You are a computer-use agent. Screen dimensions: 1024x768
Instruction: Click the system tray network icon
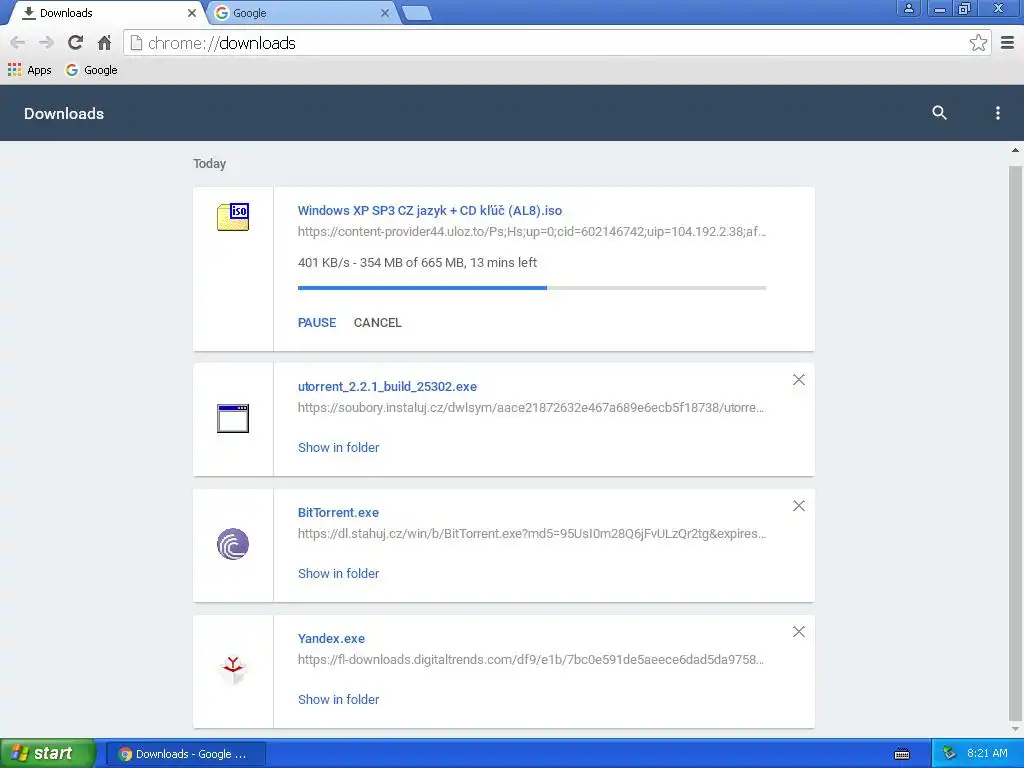point(950,753)
